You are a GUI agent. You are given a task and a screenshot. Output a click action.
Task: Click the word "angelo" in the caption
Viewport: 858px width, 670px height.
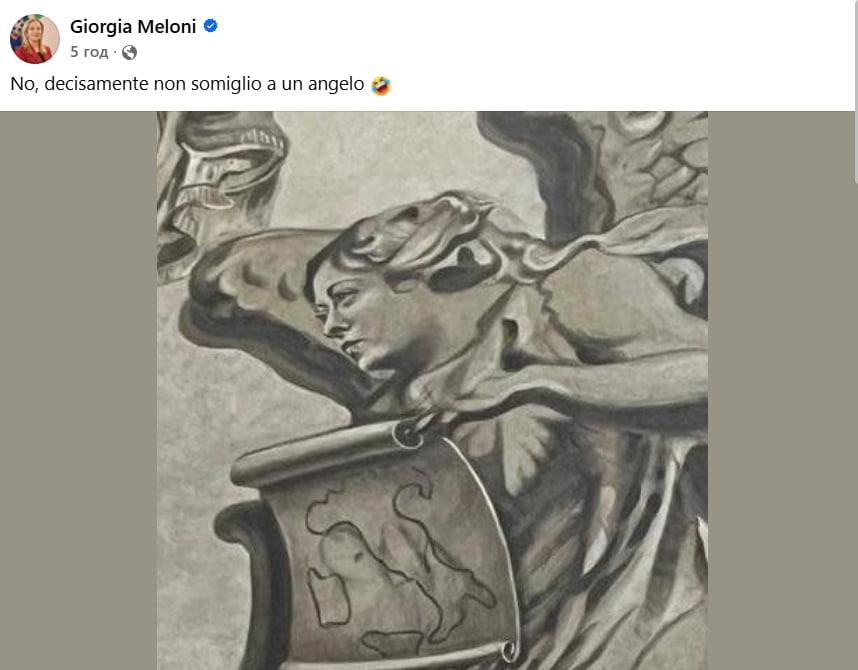click(335, 85)
